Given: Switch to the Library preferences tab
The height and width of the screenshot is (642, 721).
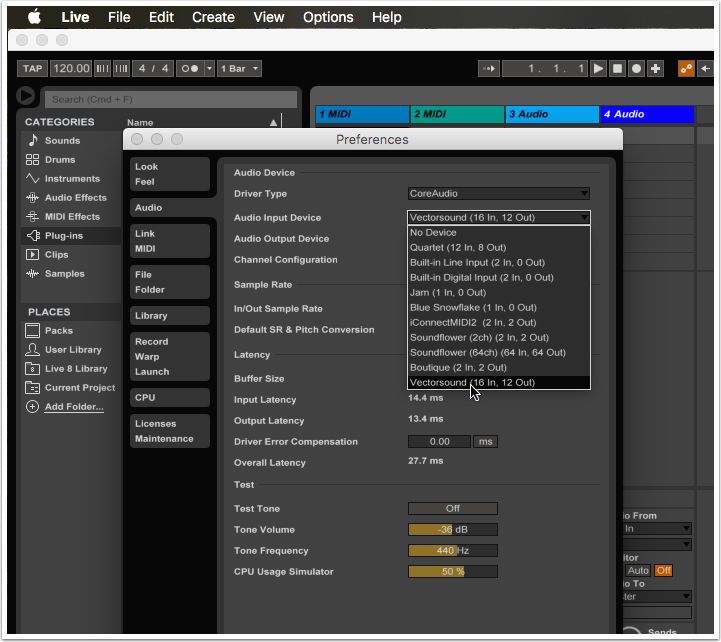Looking at the screenshot, I should 170,315.
